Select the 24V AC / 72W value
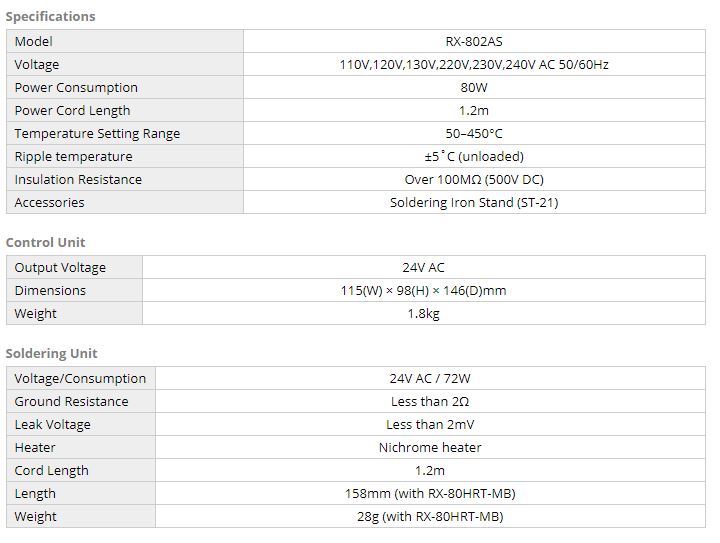Viewport: 720px width, 543px height. point(430,379)
